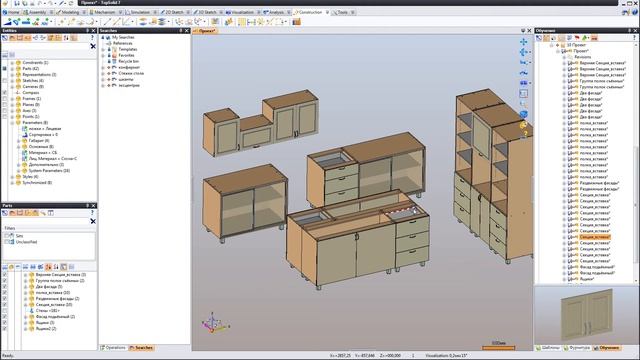
Task: Click the first blue icon in Construction toolbar
Action: pyautogui.click(x=7, y=22)
